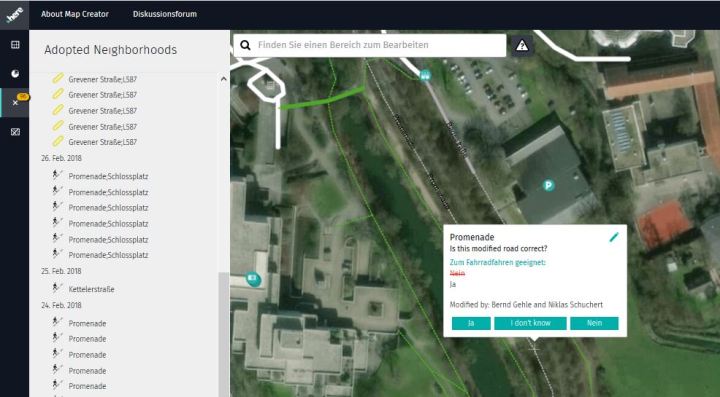Open About Map Creator menu
720x397 pixels.
(75, 14)
